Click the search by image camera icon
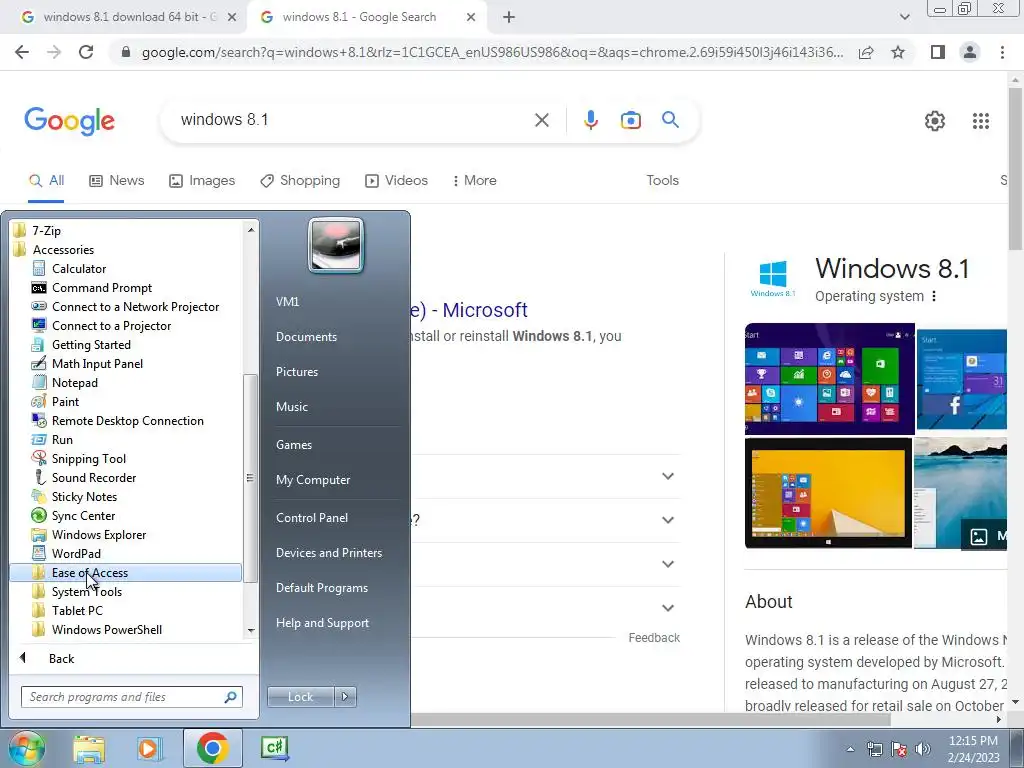Image resolution: width=1024 pixels, height=768 pixels. click(630, 120)
